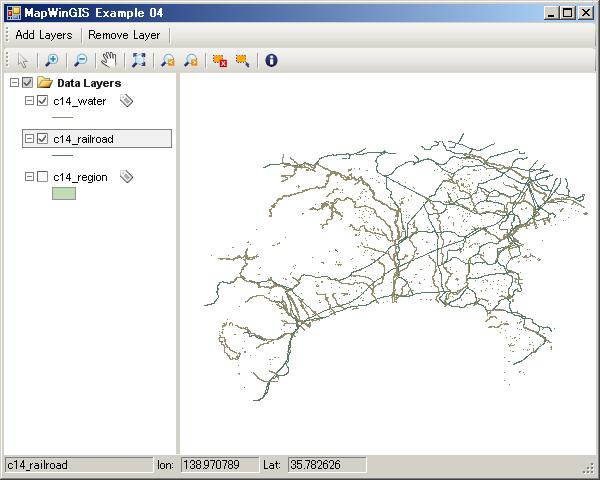
Task: Click the longitude value field in status bar
Action: pos(219,465)
